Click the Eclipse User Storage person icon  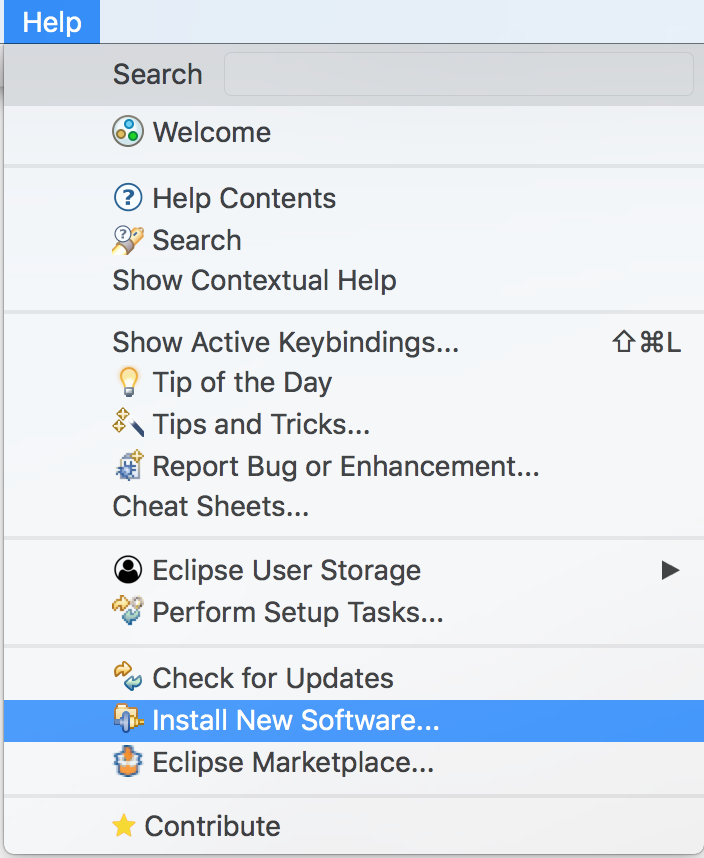coord(128,570)
